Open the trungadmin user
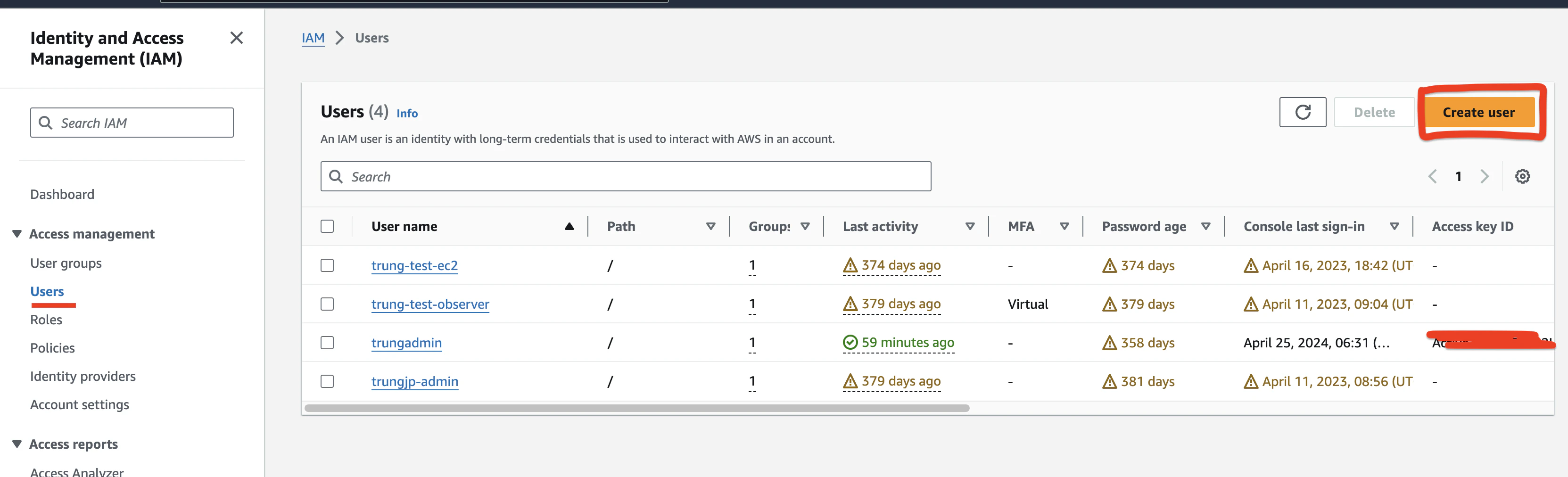The height and width of the screenshot is (477, 1568). coord(406,343)
